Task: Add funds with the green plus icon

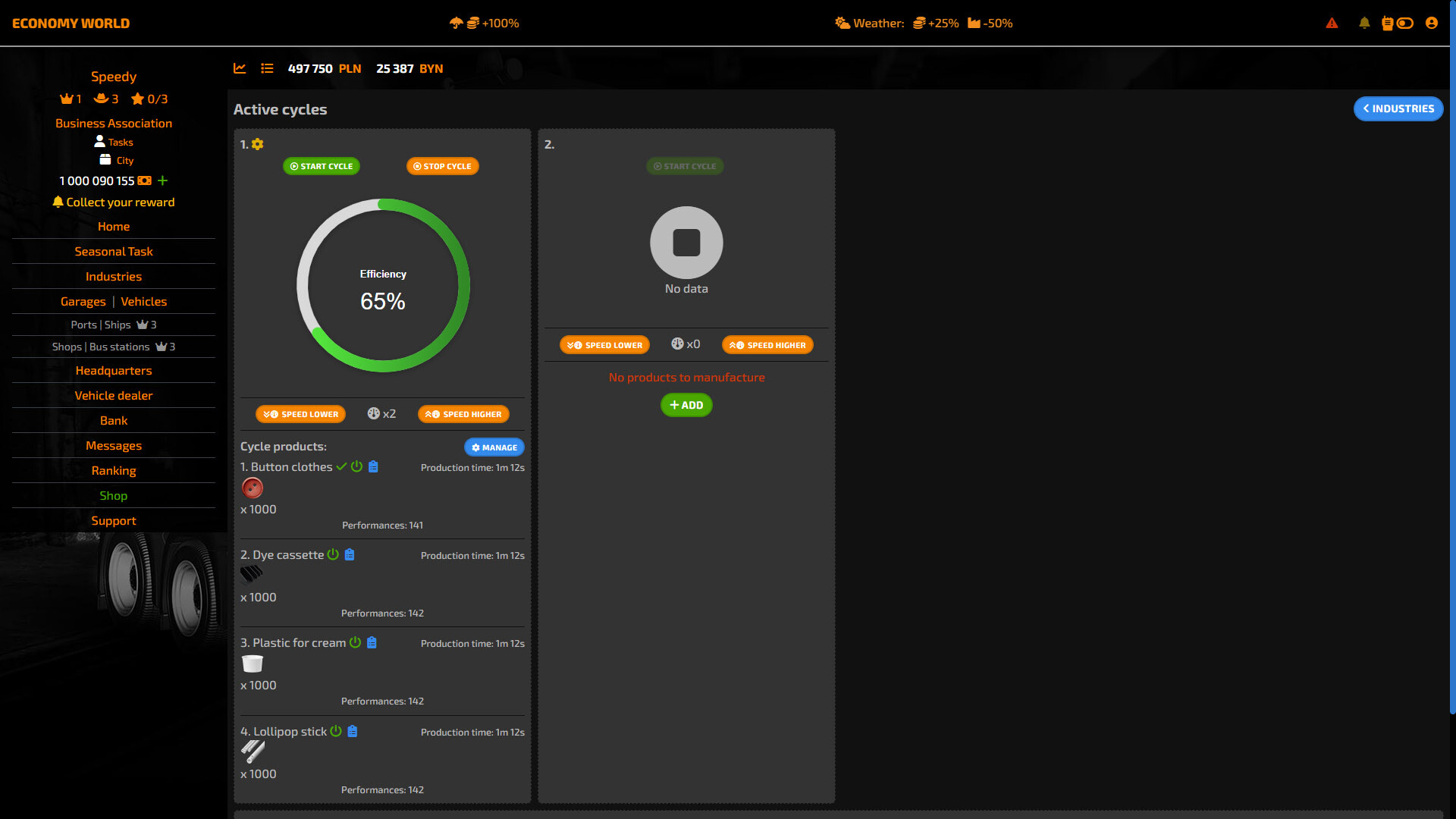Action: coord(162,180)
